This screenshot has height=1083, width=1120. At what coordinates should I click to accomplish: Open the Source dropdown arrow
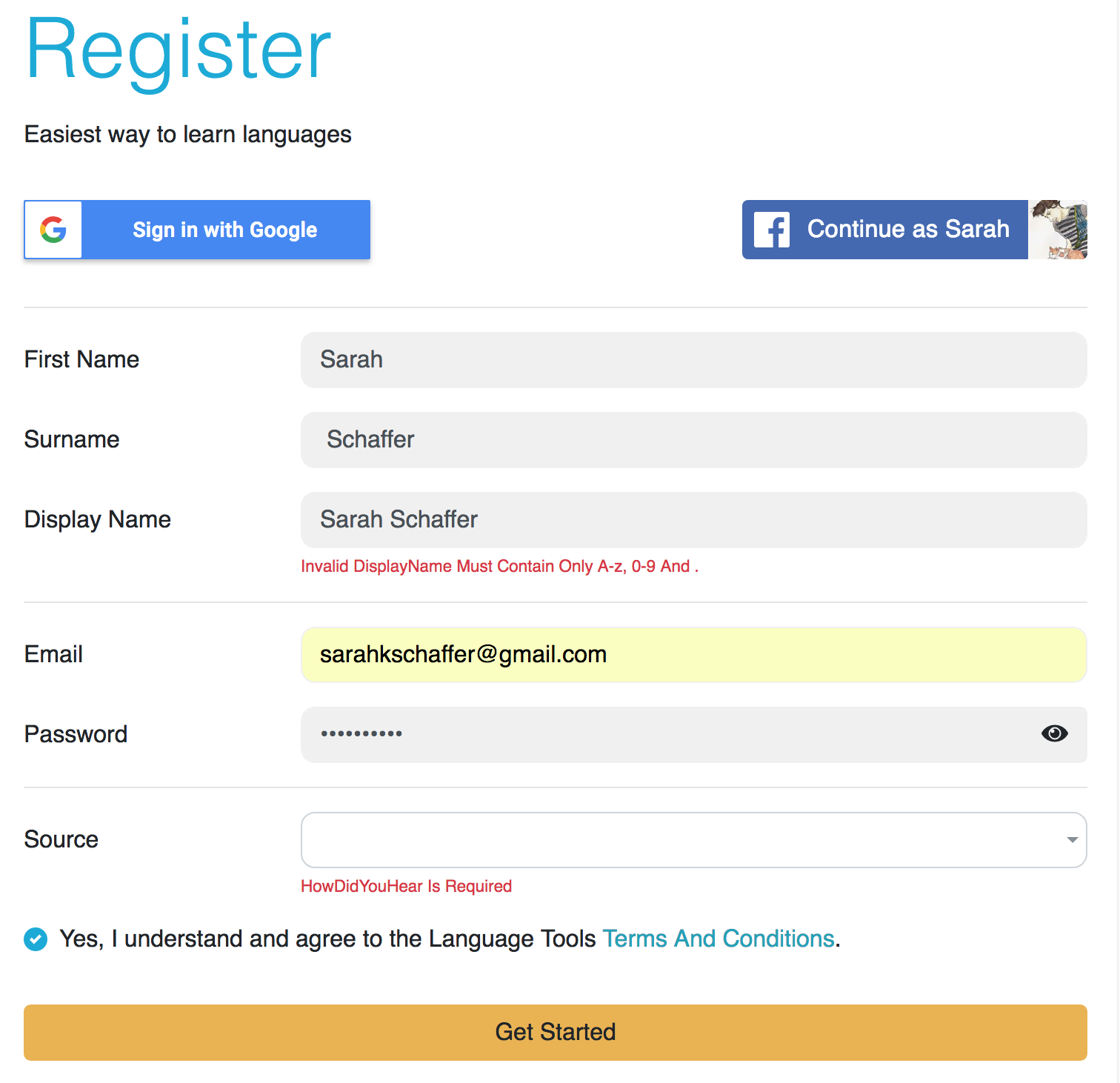tap(1072, 839)
